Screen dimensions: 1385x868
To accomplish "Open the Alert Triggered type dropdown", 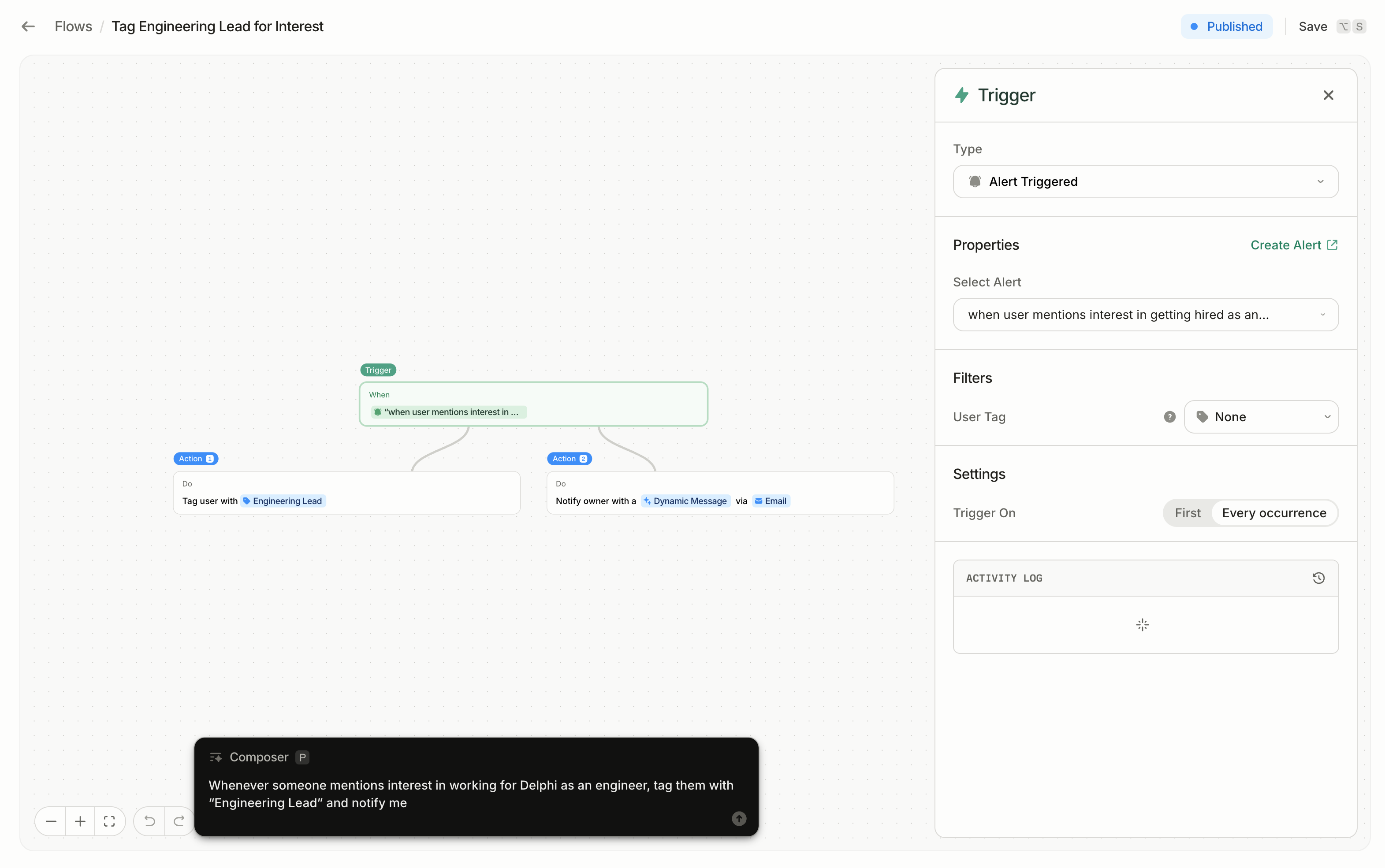I will [x=1146, y=182].
